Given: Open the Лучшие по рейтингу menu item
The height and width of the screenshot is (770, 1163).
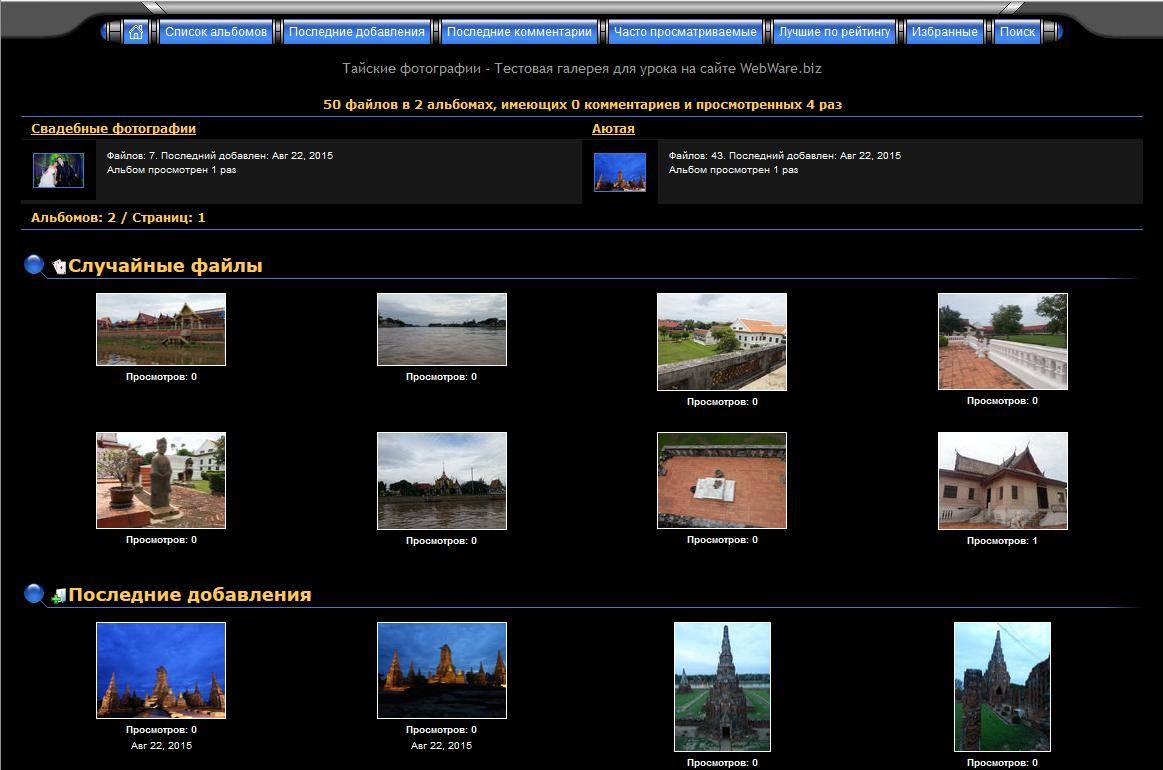Looking at the screenshot, I should click(x=834, y=32).
